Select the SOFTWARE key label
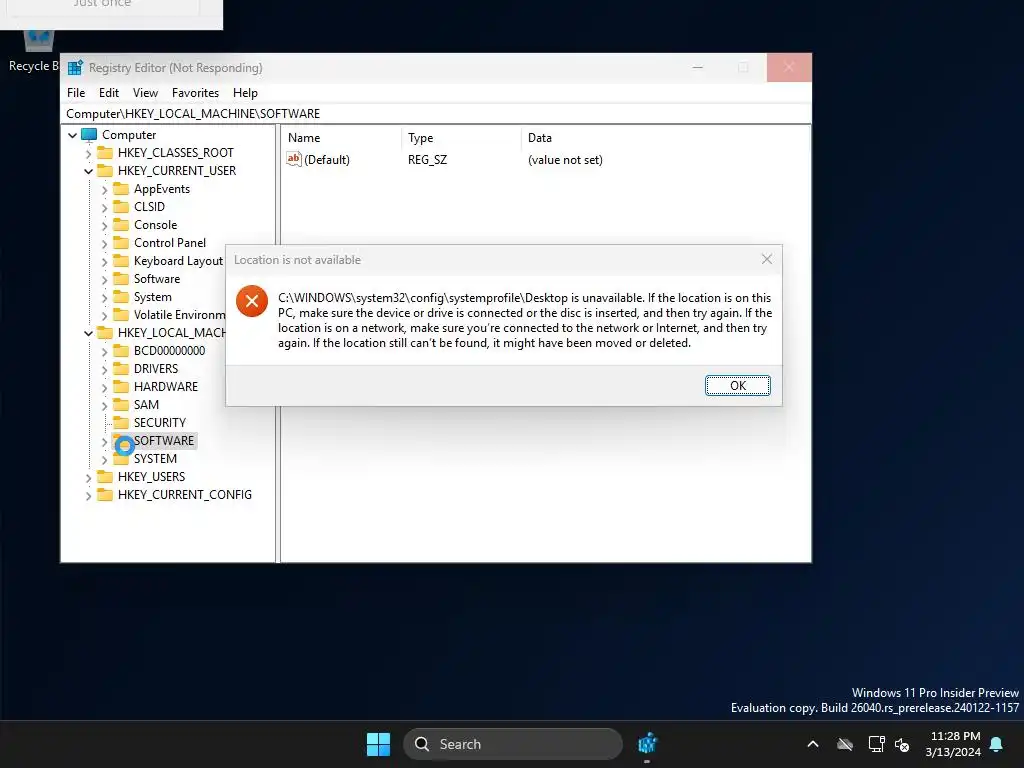 pyautogui.click(x=164, y=441)
